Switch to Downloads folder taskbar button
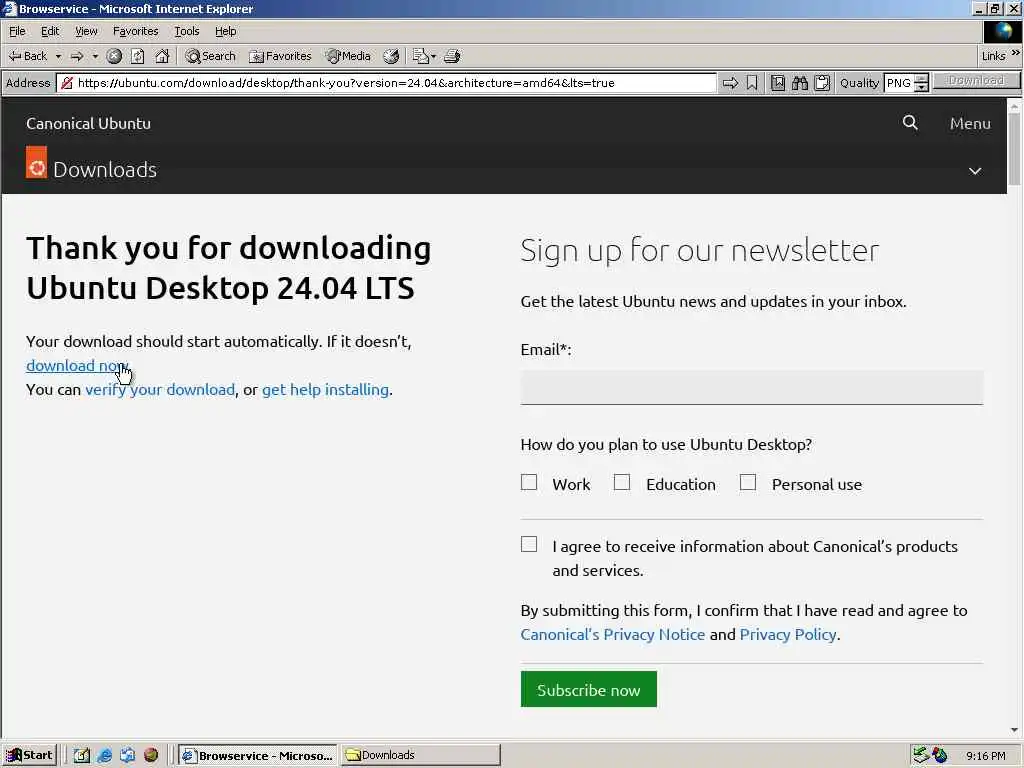1024x768 pixels. point(421,756)
